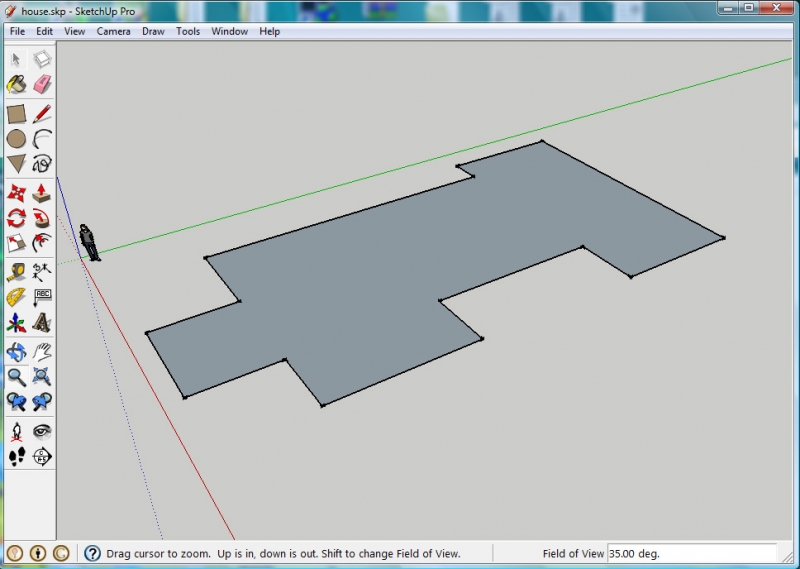Image resolution: width=800 pixels, height=569 pixels.
Task: Select the 3D Text tool
Action: (42, 323)
